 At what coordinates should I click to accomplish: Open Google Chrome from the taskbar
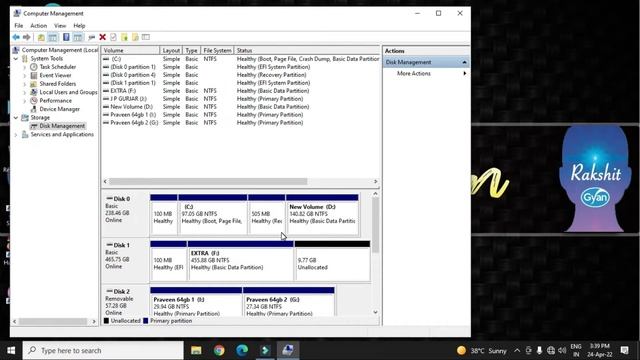click(219, 350)
